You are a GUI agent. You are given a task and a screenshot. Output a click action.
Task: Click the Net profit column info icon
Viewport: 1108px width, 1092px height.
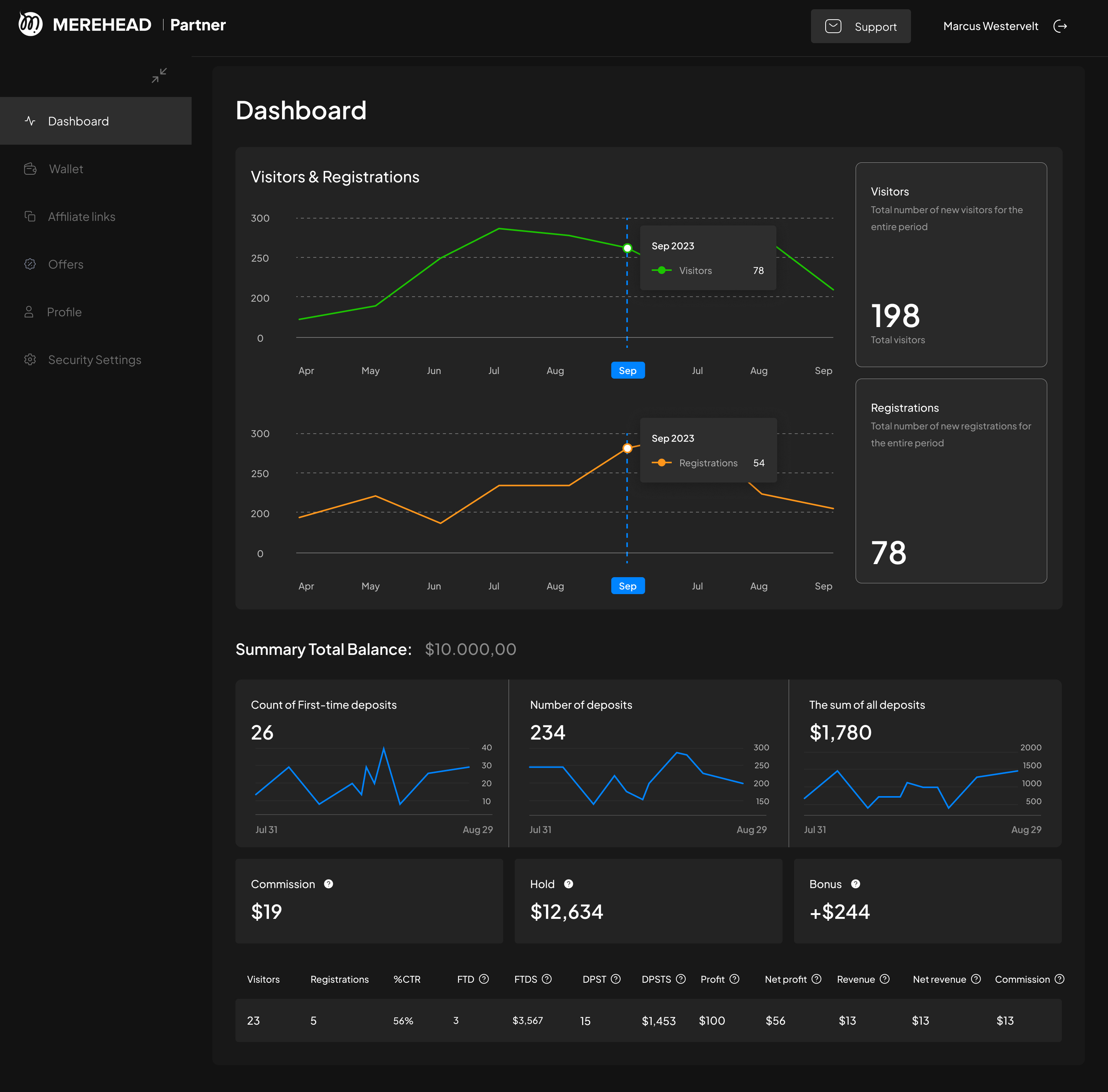click(x=817, y=979)
